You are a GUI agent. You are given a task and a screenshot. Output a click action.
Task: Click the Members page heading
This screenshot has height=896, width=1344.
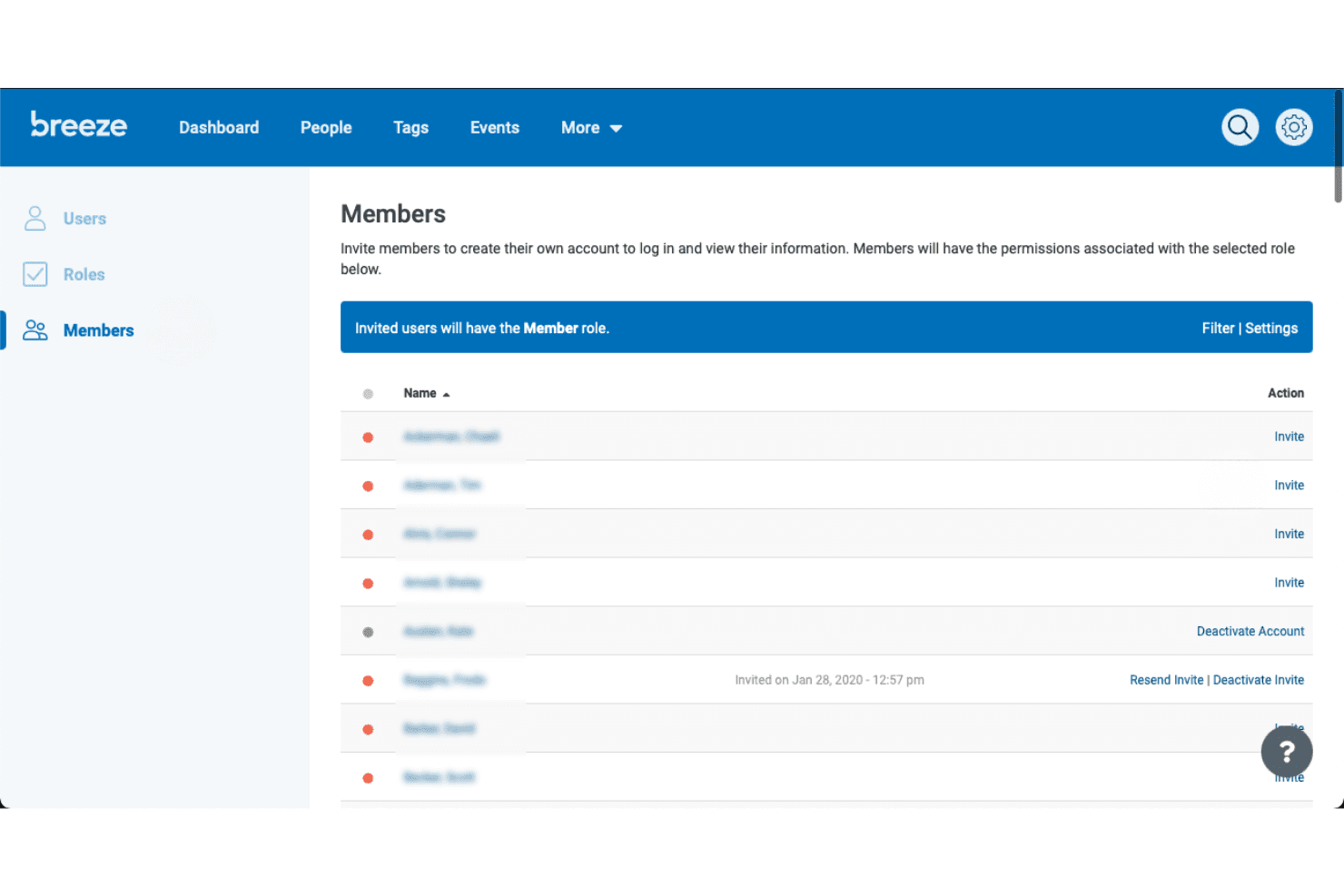coord(393,214)
